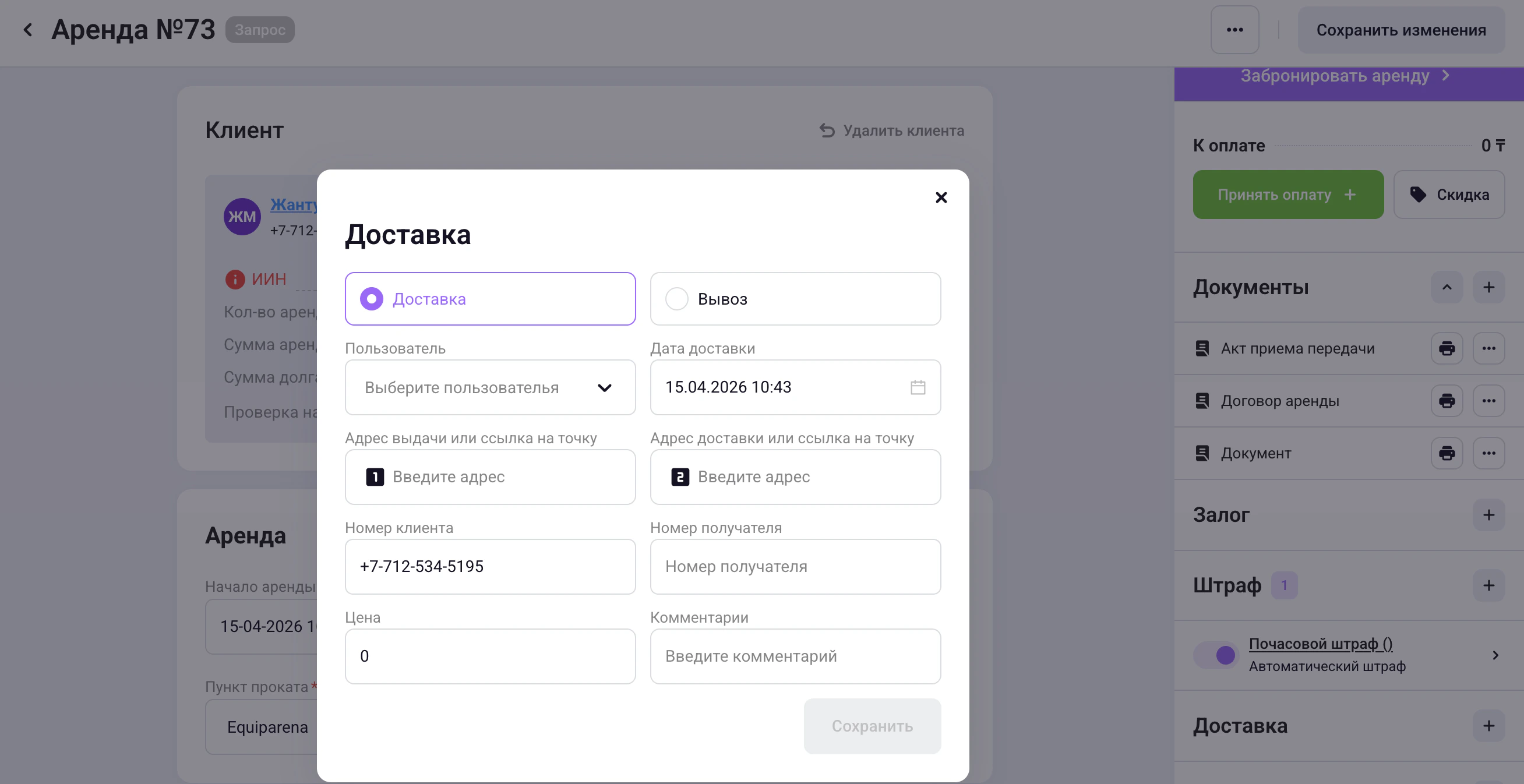Click the Скидка button
Viewport: 1524px width, 784px height.
(1449, 195)
